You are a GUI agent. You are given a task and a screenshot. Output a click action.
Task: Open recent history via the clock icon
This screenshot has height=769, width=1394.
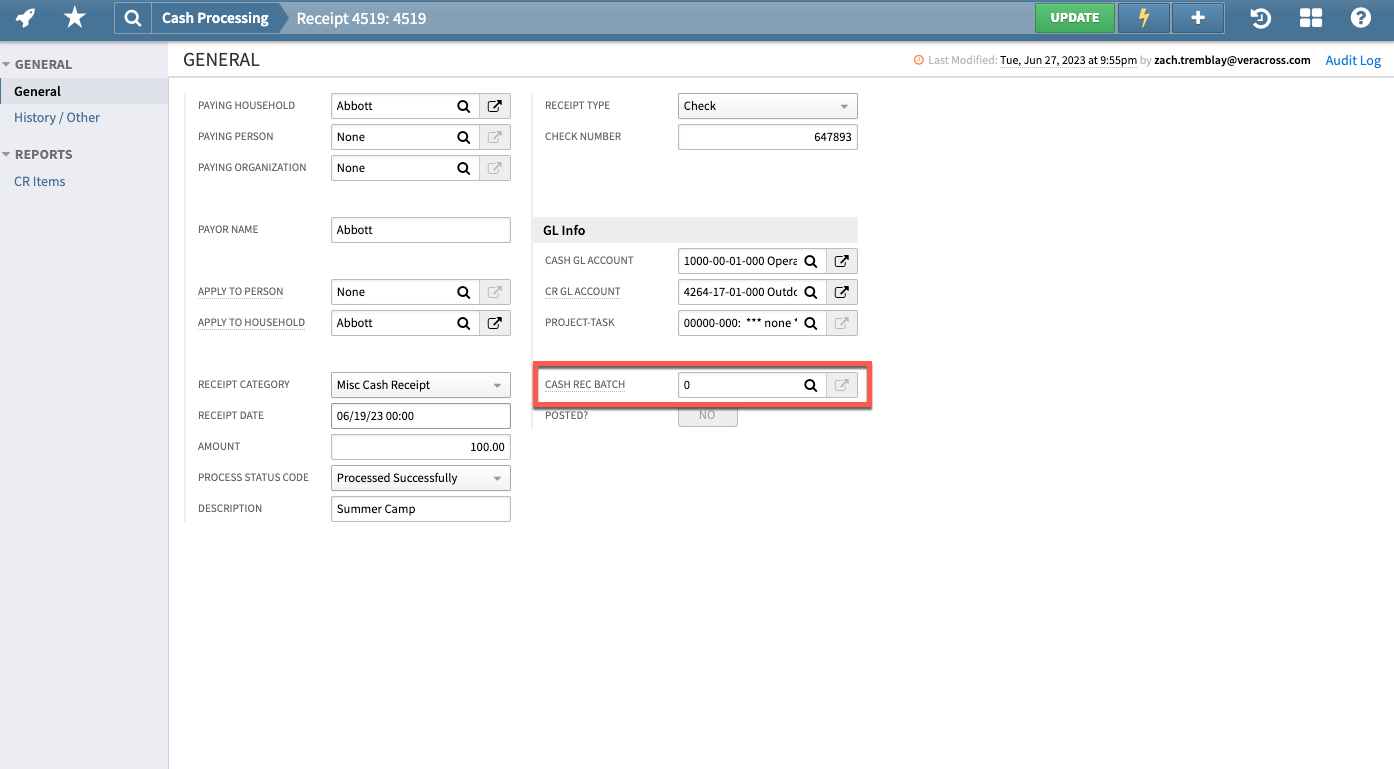click(x=1260, y=17)
